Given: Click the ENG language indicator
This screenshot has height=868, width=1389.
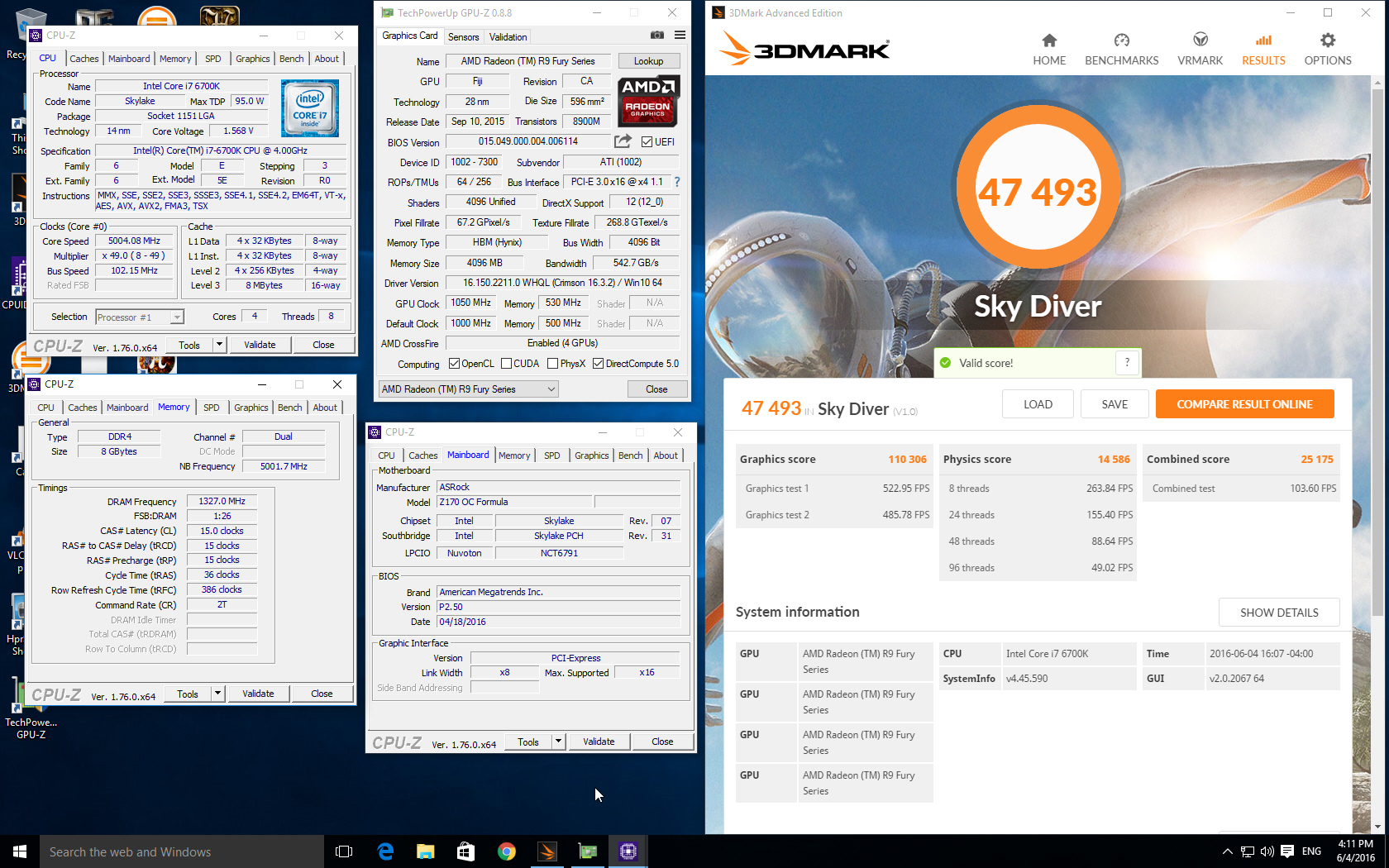Looking at the screenshot, I should tap(1311, 851).
